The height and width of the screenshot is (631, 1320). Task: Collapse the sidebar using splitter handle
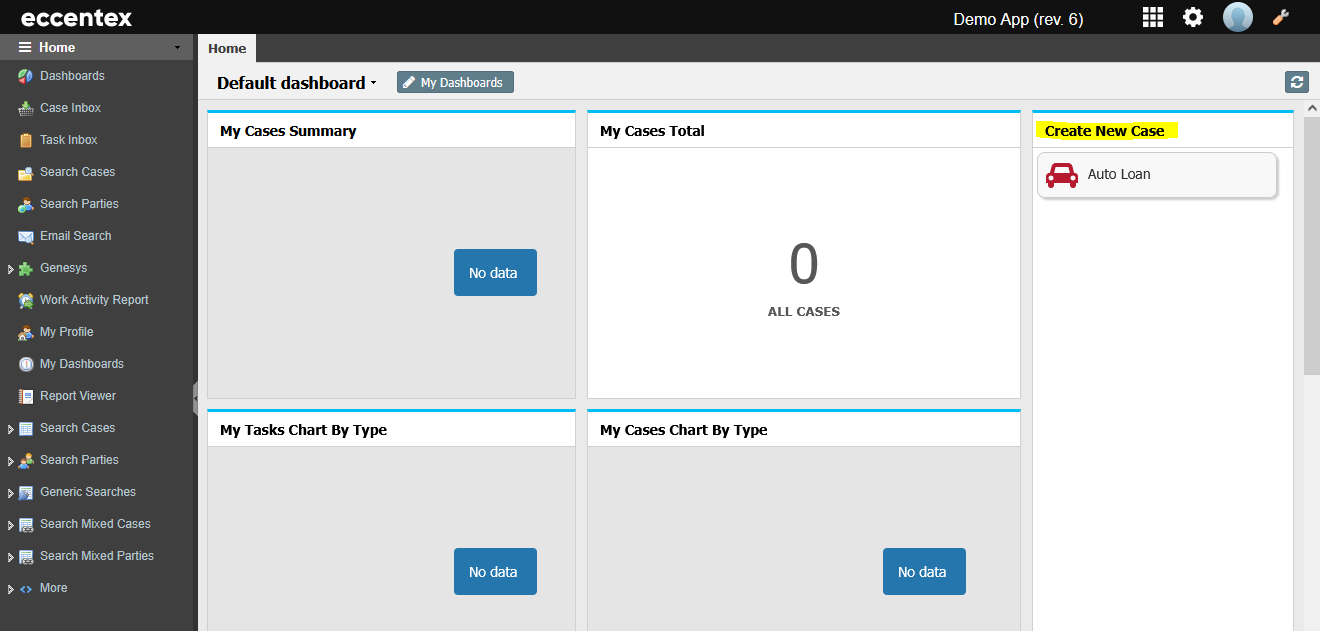click(x=195, y=397)
